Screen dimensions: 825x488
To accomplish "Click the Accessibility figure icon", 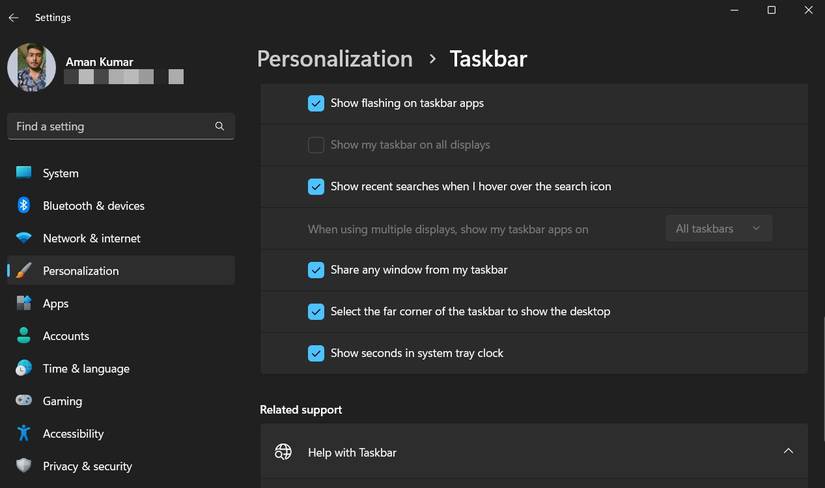I will pyautogui.click(x=24, y=433).
